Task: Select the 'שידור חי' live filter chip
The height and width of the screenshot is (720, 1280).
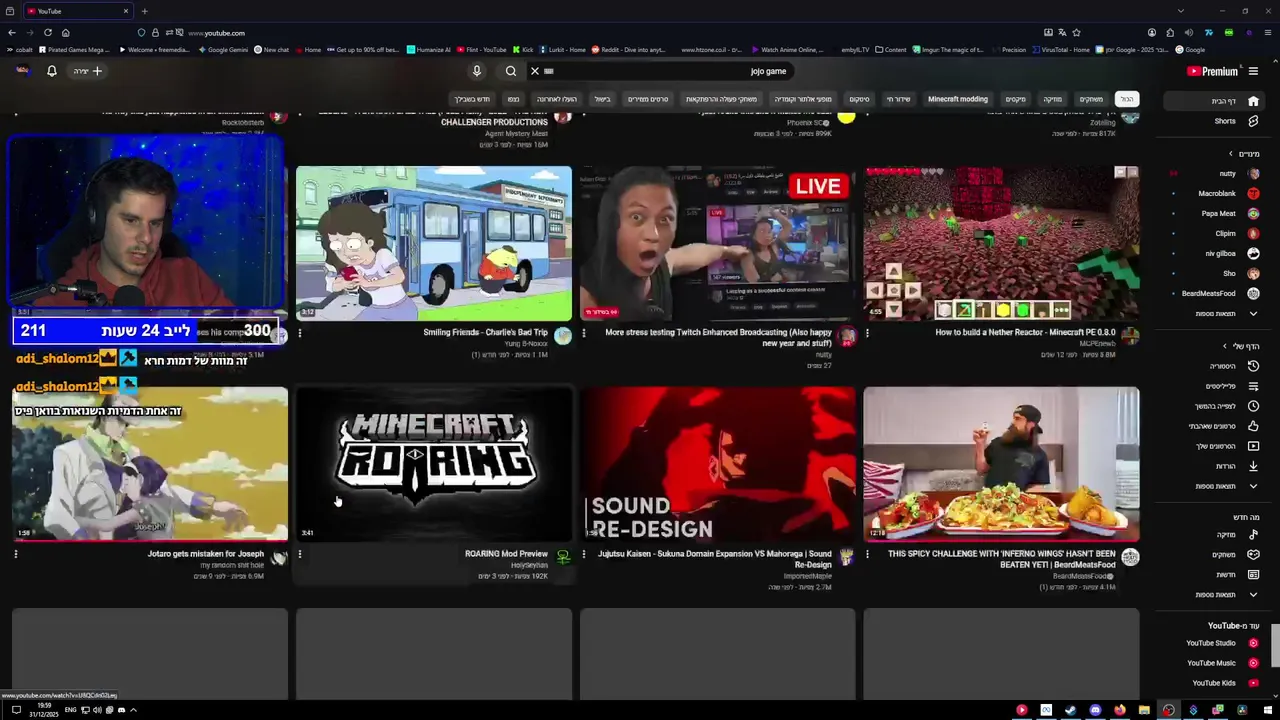Action: (x=899, y=99)
